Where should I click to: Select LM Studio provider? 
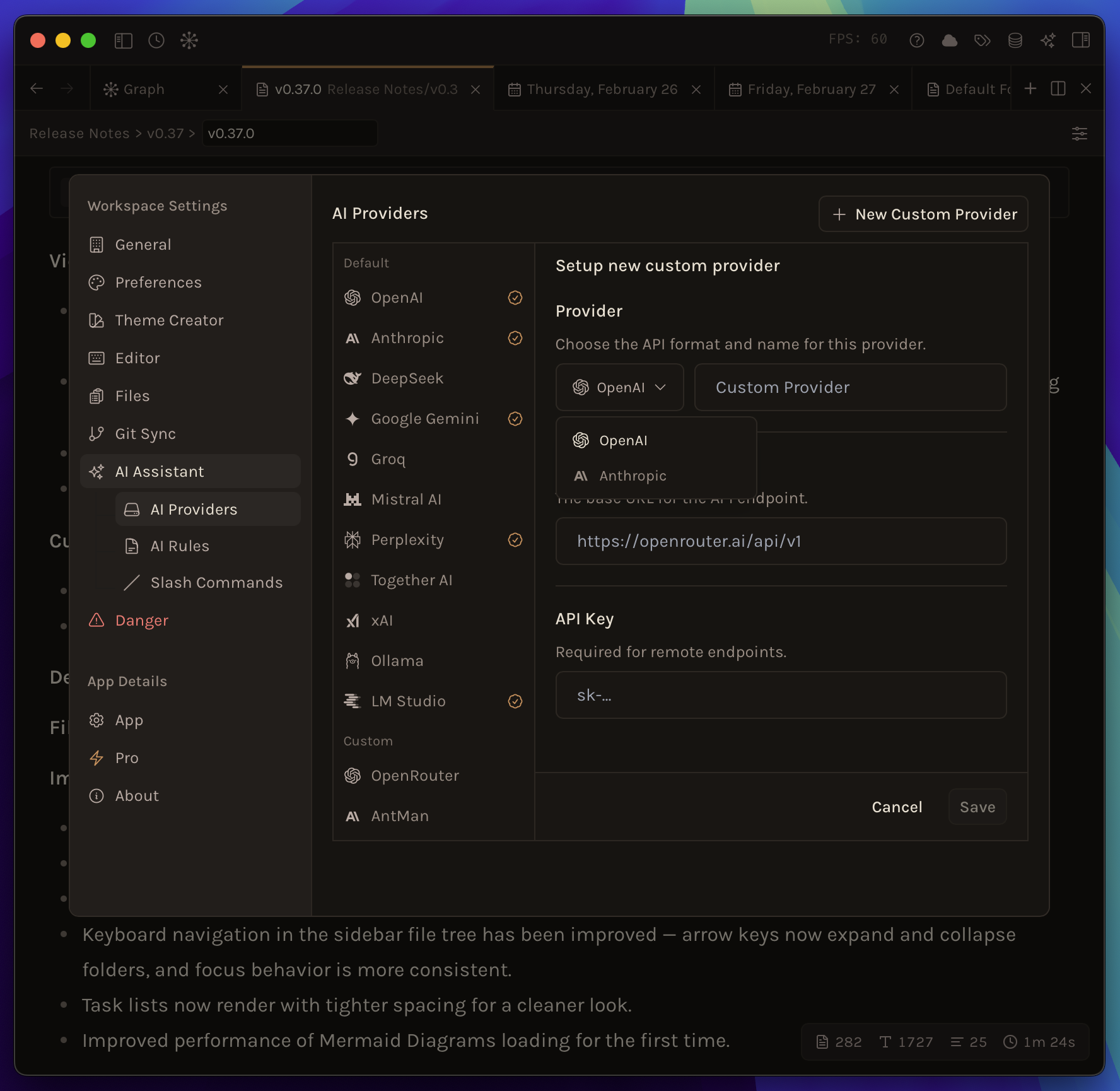tap(434, 701)
